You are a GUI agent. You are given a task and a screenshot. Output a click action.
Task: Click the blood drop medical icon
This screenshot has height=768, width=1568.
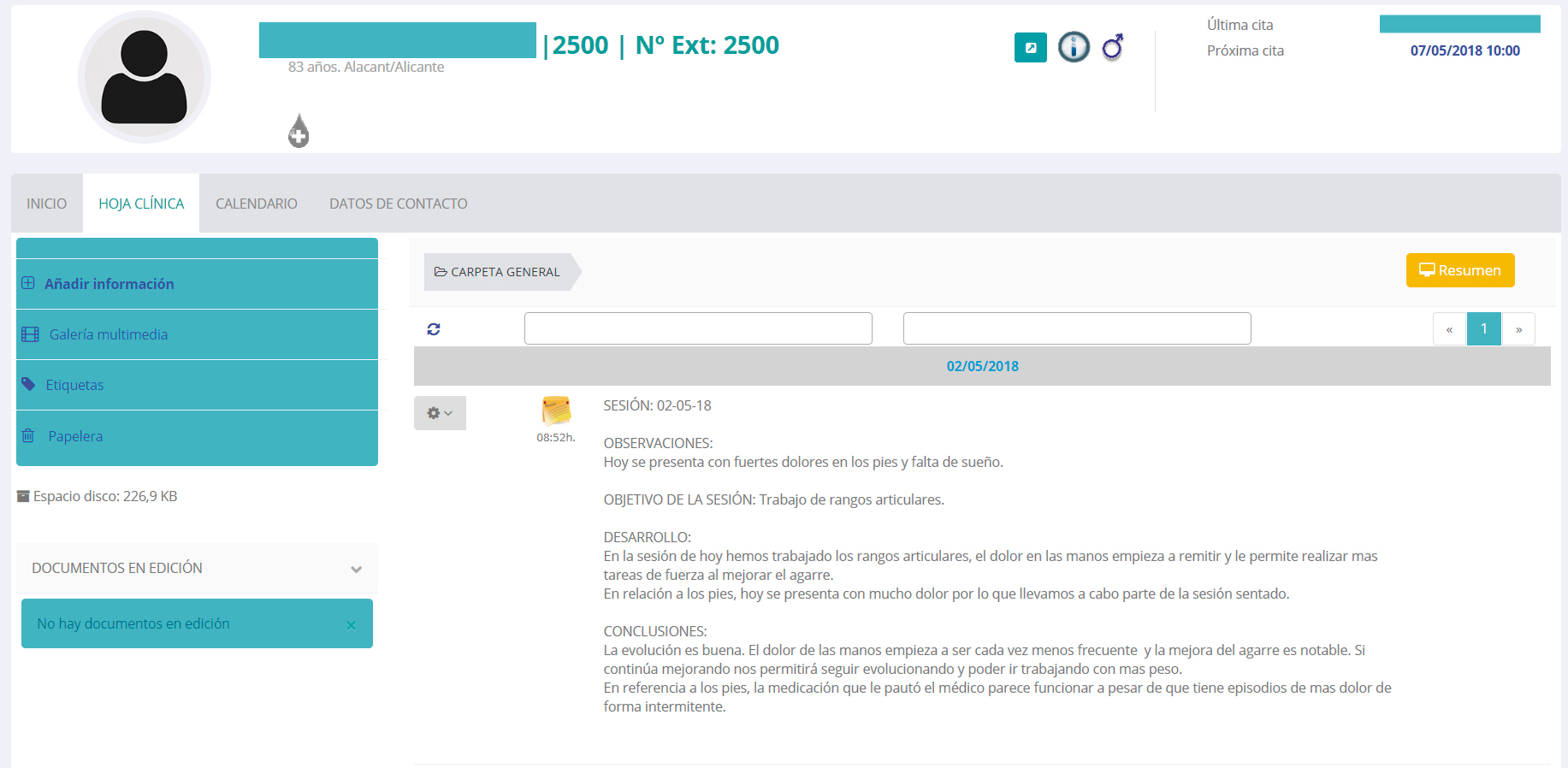click(299, 131)
